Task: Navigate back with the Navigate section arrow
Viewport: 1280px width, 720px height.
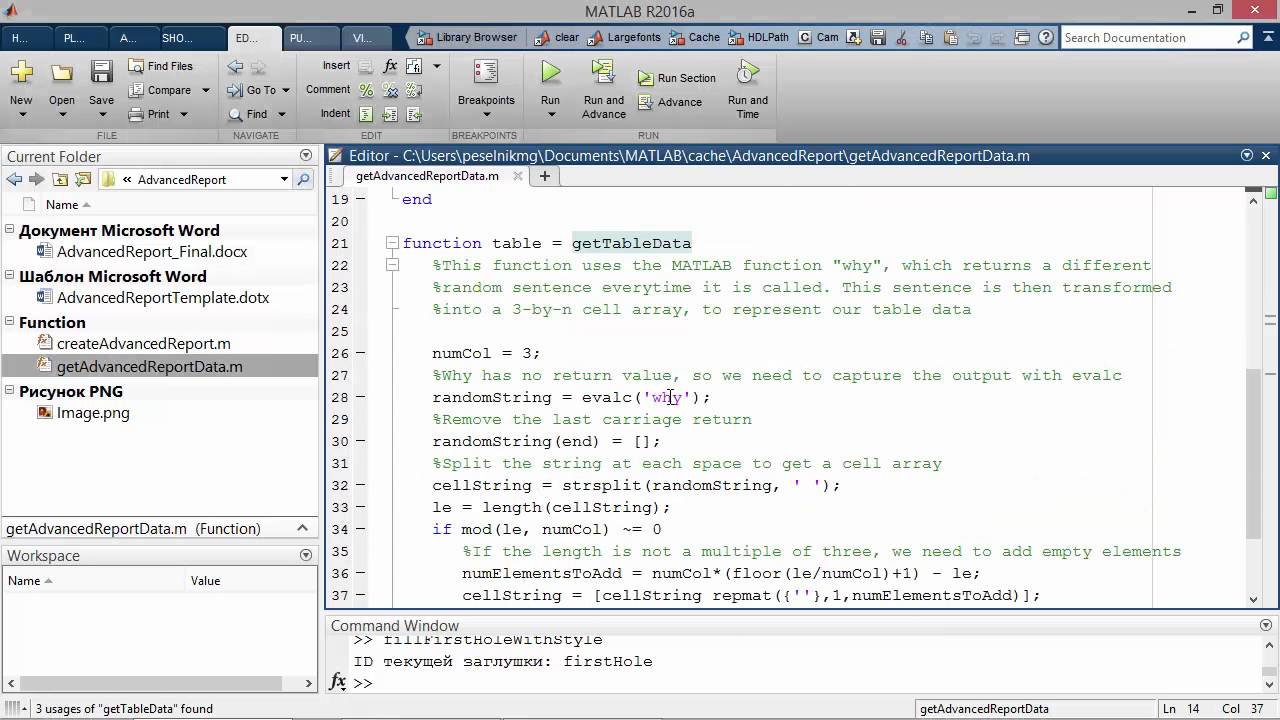Action: (x=235, y=67)
